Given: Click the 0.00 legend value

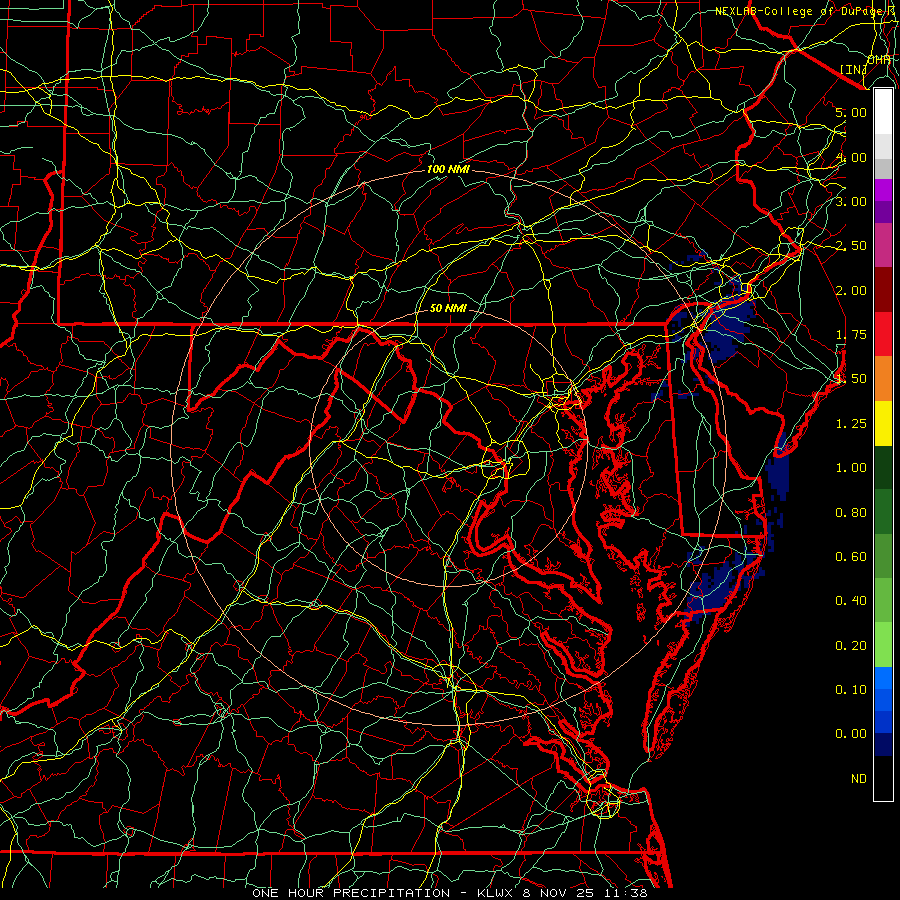Looking at the screenshot, I should [851, 734].
